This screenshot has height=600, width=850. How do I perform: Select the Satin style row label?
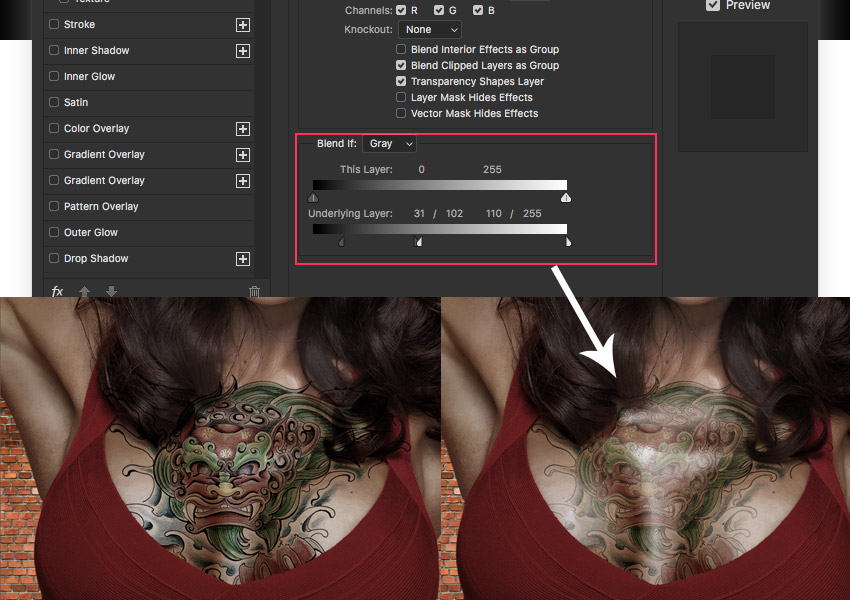(x=76, y=102)
